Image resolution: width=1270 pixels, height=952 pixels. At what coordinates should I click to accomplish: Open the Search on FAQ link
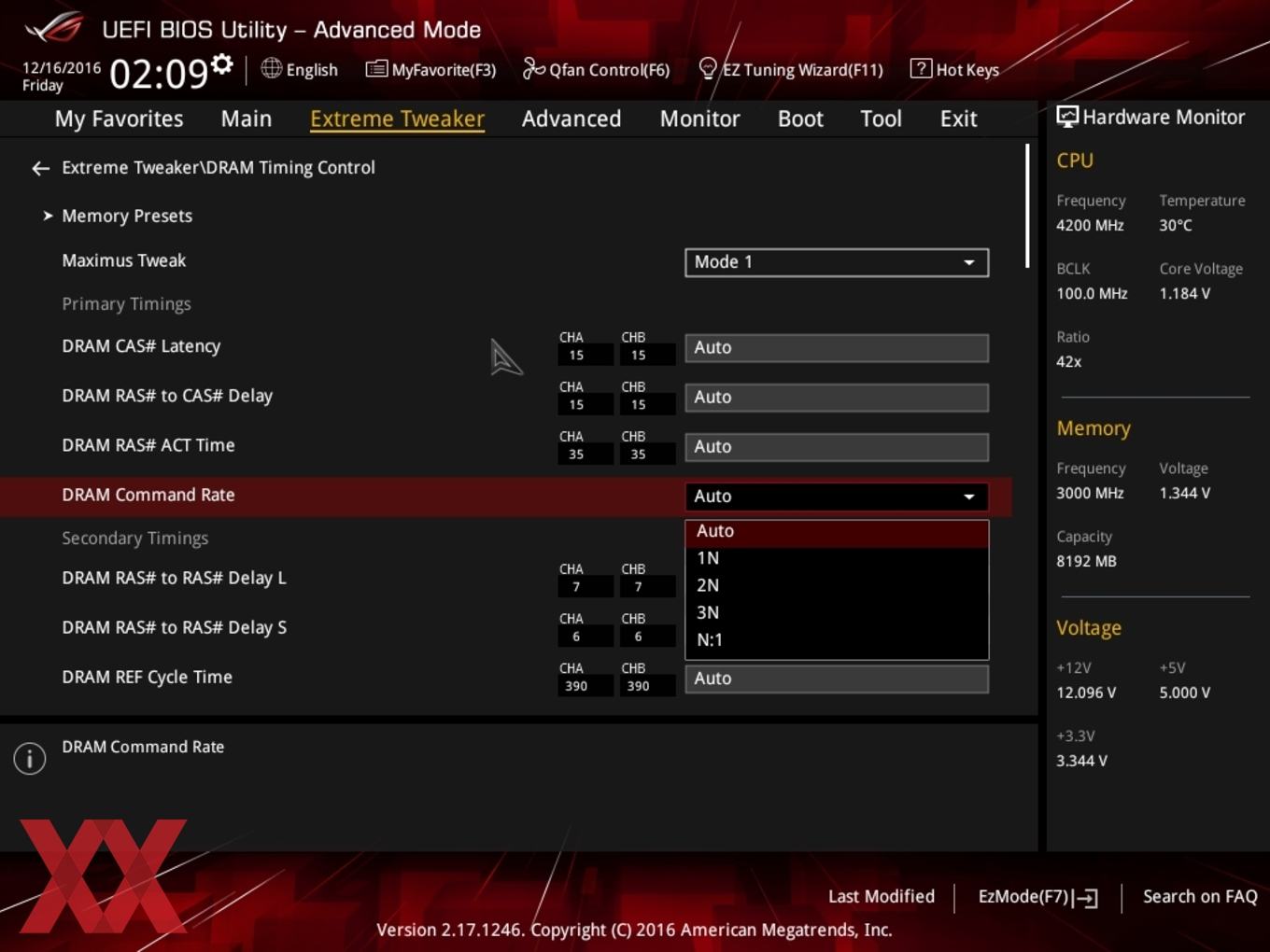tap(1200, 896)
